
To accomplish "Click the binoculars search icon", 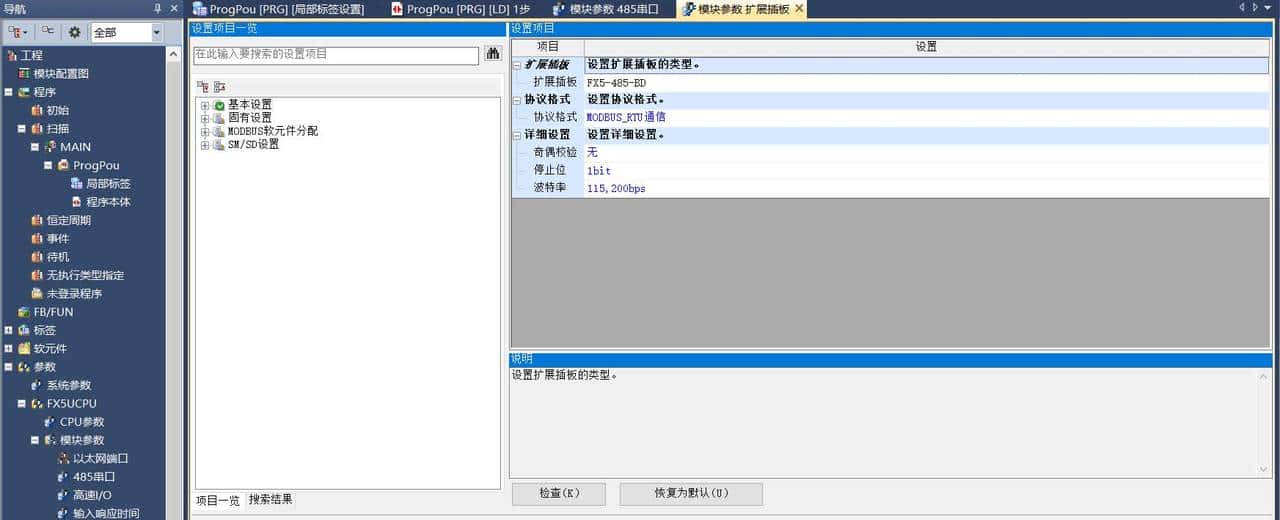I will pyautogui.click(x=493, y=54).
